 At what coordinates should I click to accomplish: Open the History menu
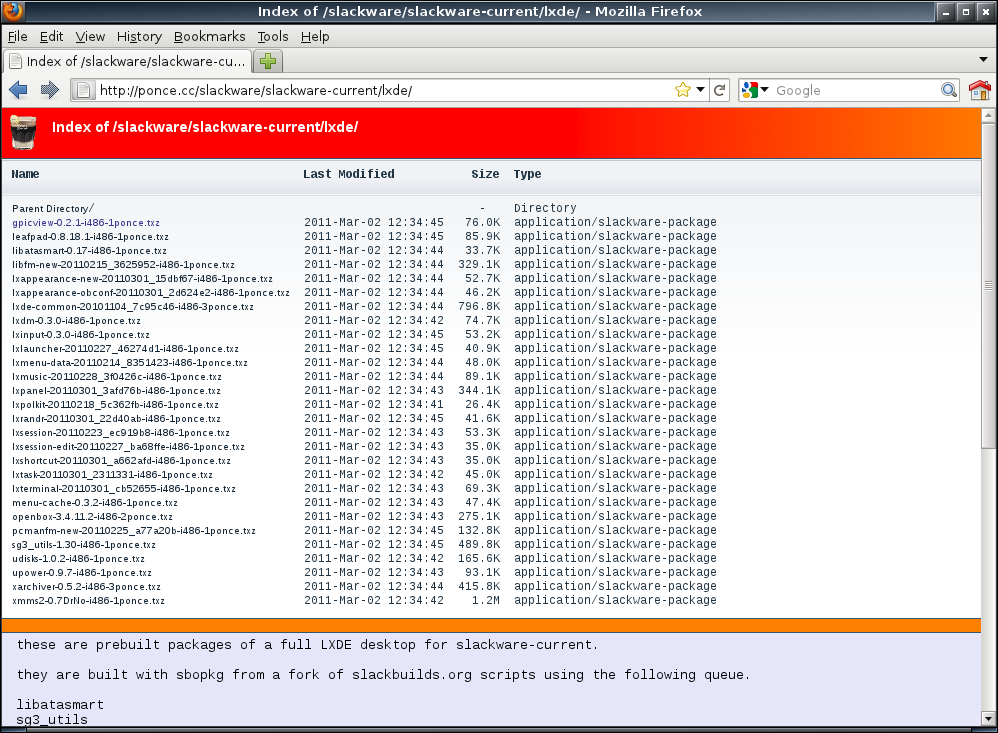139,37
